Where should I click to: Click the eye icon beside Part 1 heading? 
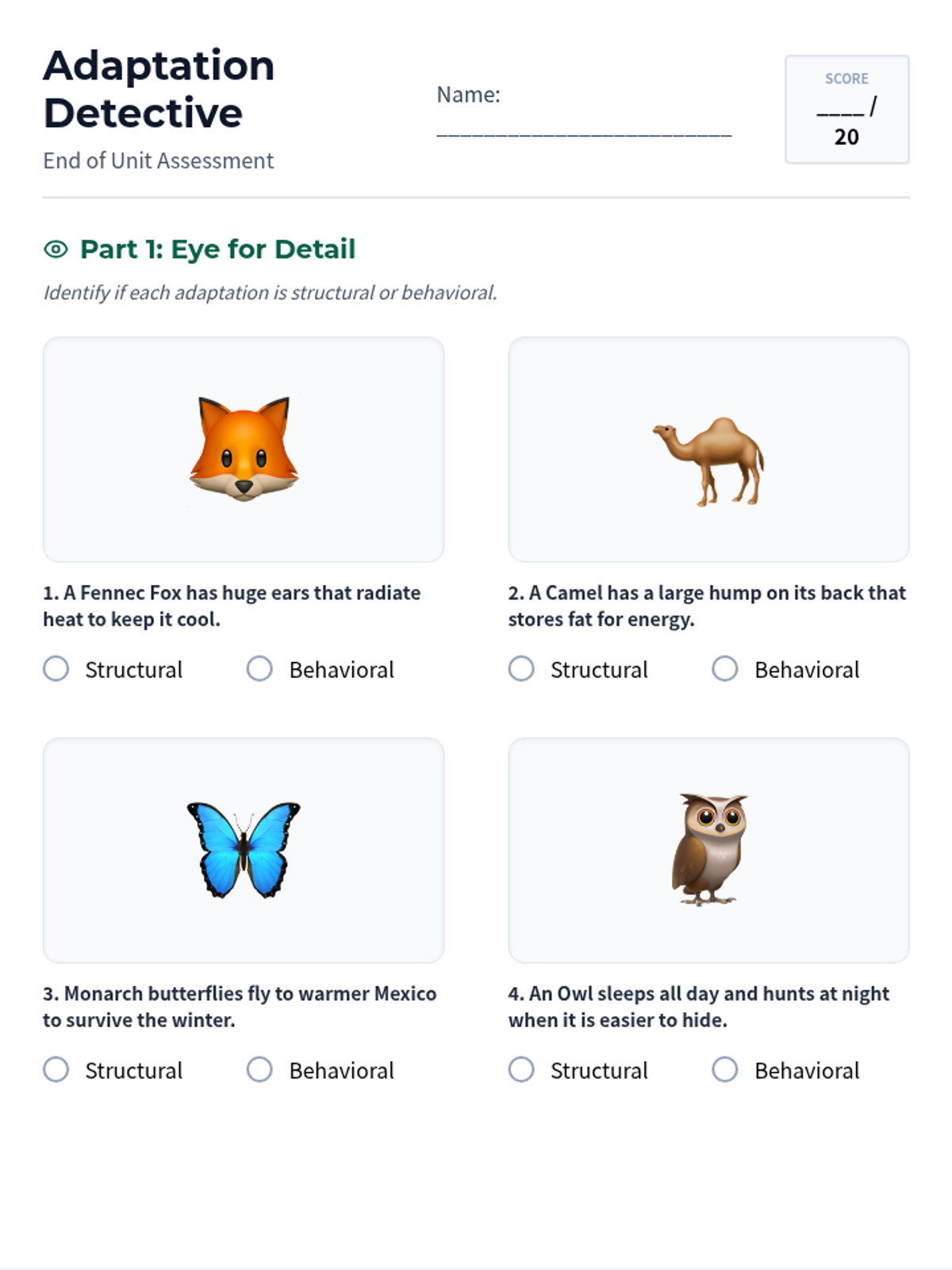tap(56, 249)
